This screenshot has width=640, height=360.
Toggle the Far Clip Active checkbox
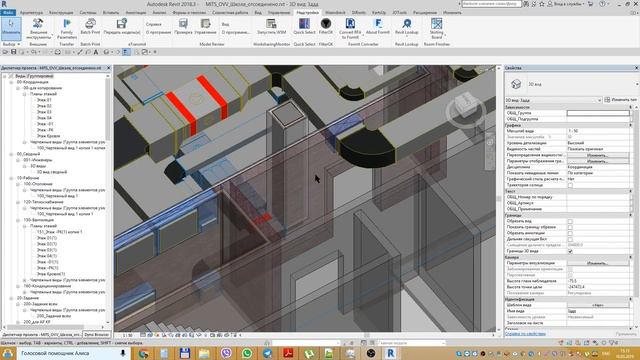click(570, 239)
